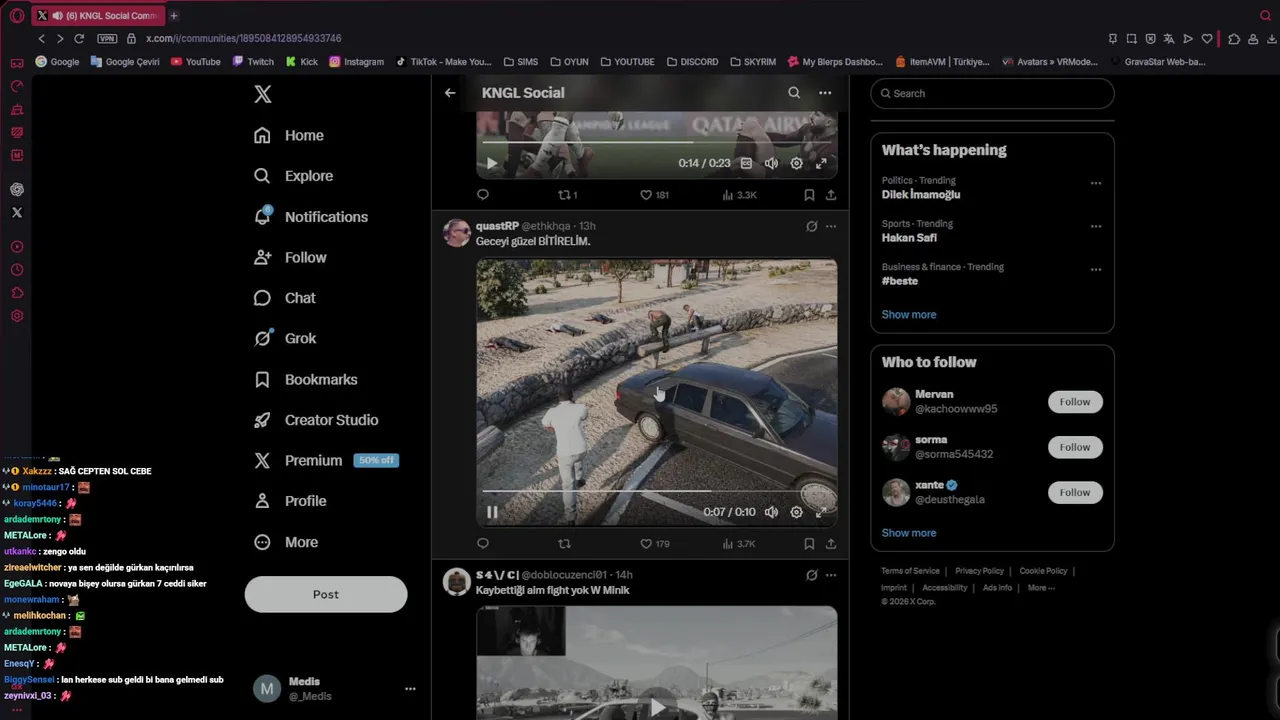Repost the quastRP post
Image resolution: width=1280 pixels, height=720 pixels.
[x=564, y=544]
